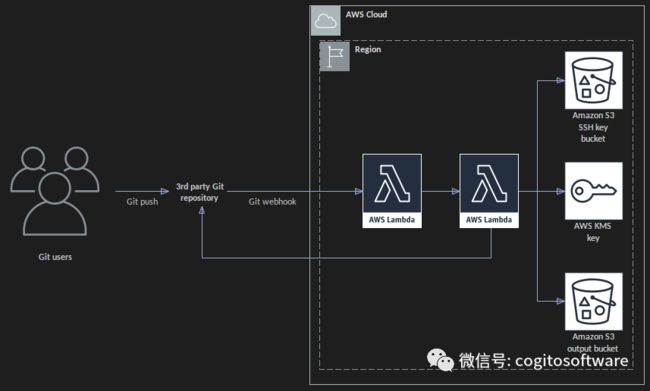
Task: Click the 'Git webhook' label
Action: [x=272, y=202]
